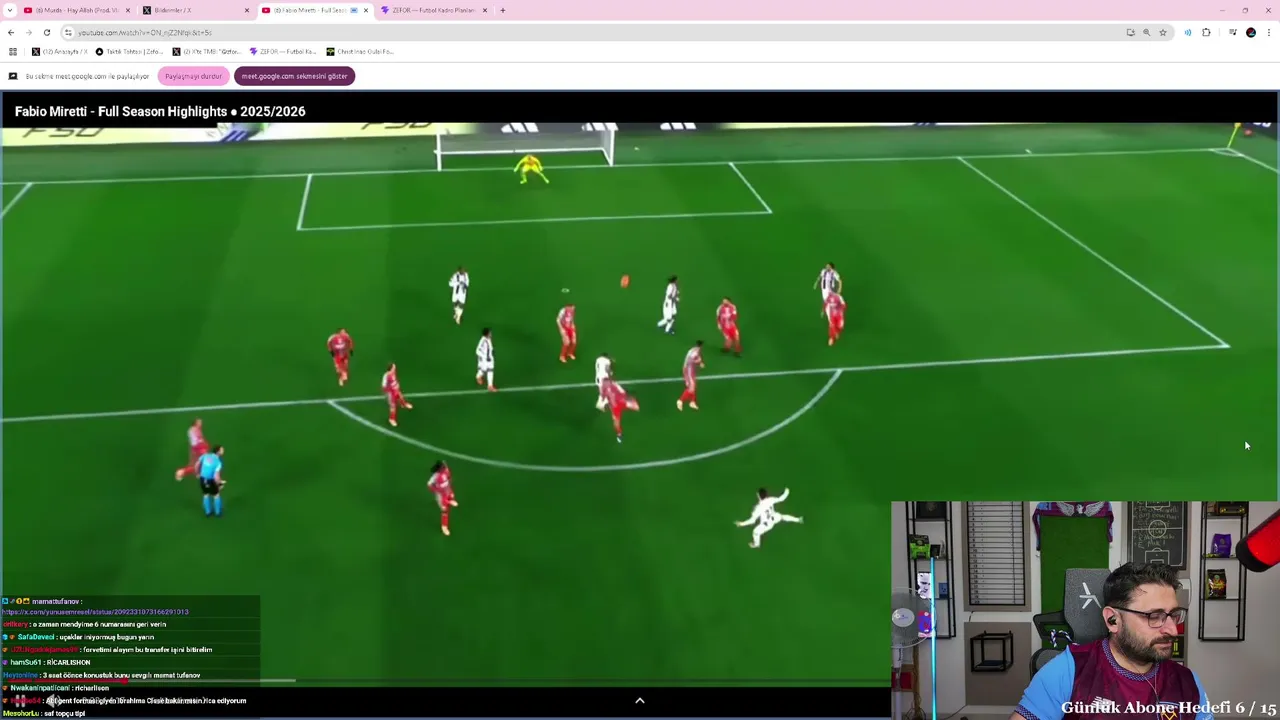Switch to the Bildirimler / X tab

point(195,10)
